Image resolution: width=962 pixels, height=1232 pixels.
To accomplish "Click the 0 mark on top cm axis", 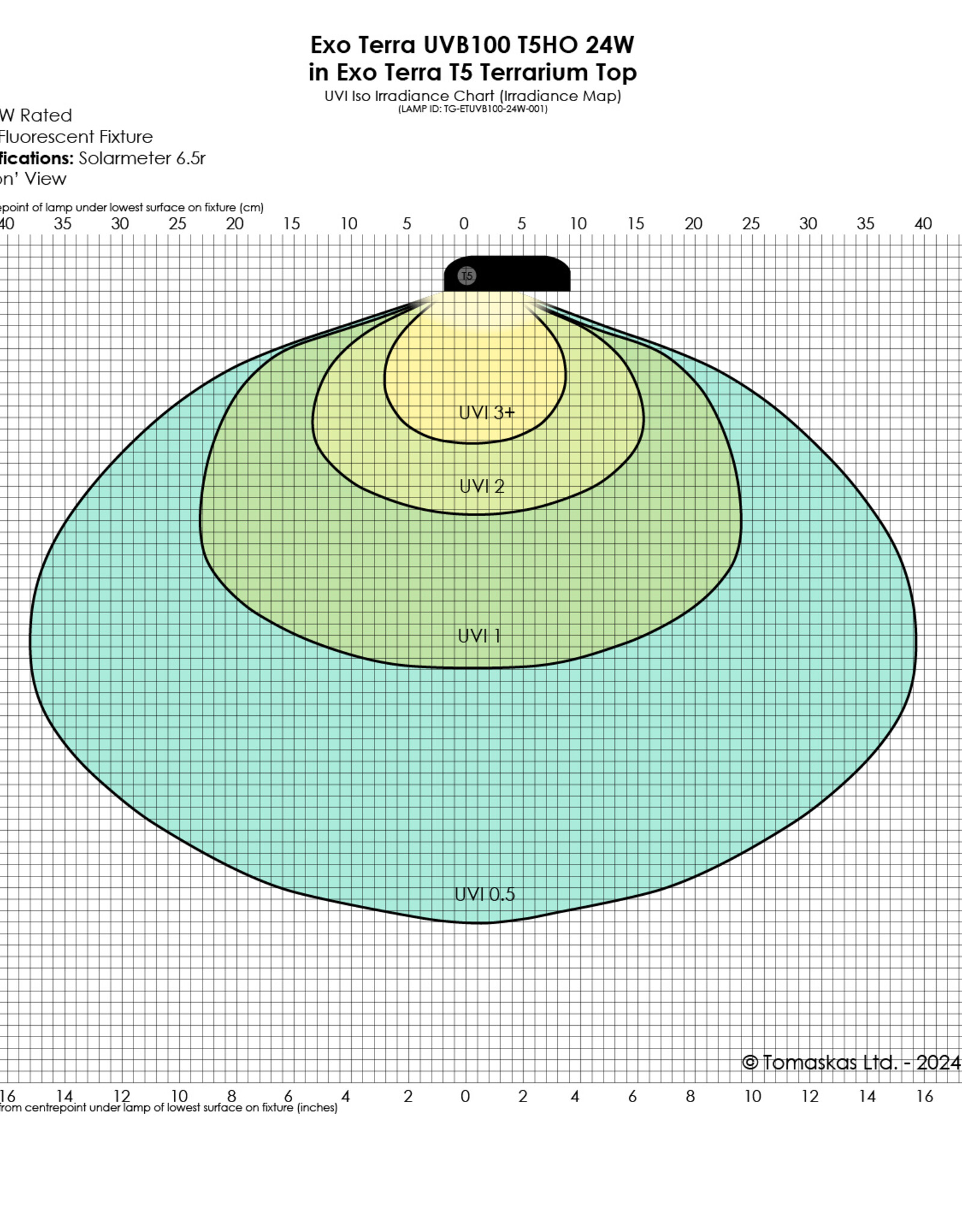I will 464,224.
